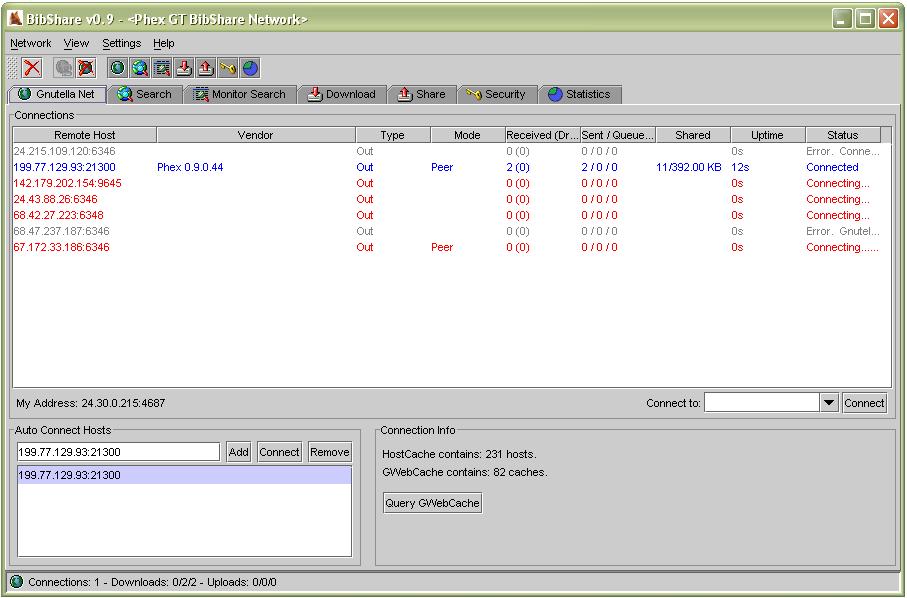The image size is (907, 598).
Task: Switch to the Download tab
Action: tap(342, 93)
